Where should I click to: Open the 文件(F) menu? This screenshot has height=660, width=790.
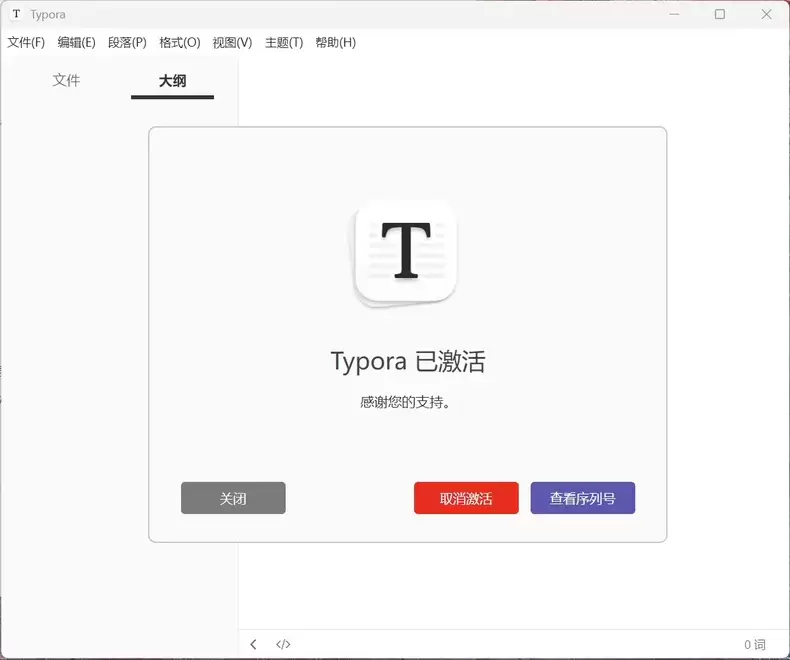26,42
